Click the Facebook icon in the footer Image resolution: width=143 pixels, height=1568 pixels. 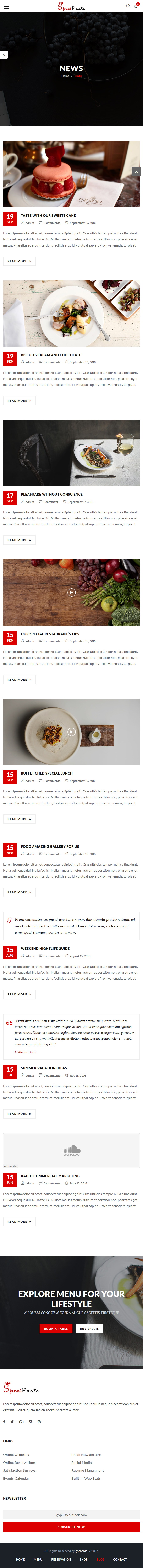point(4,1422)
